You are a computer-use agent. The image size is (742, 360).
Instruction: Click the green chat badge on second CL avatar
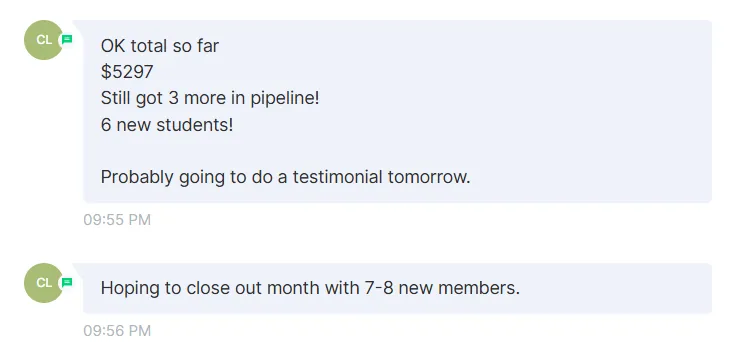(x=67, y=282)
